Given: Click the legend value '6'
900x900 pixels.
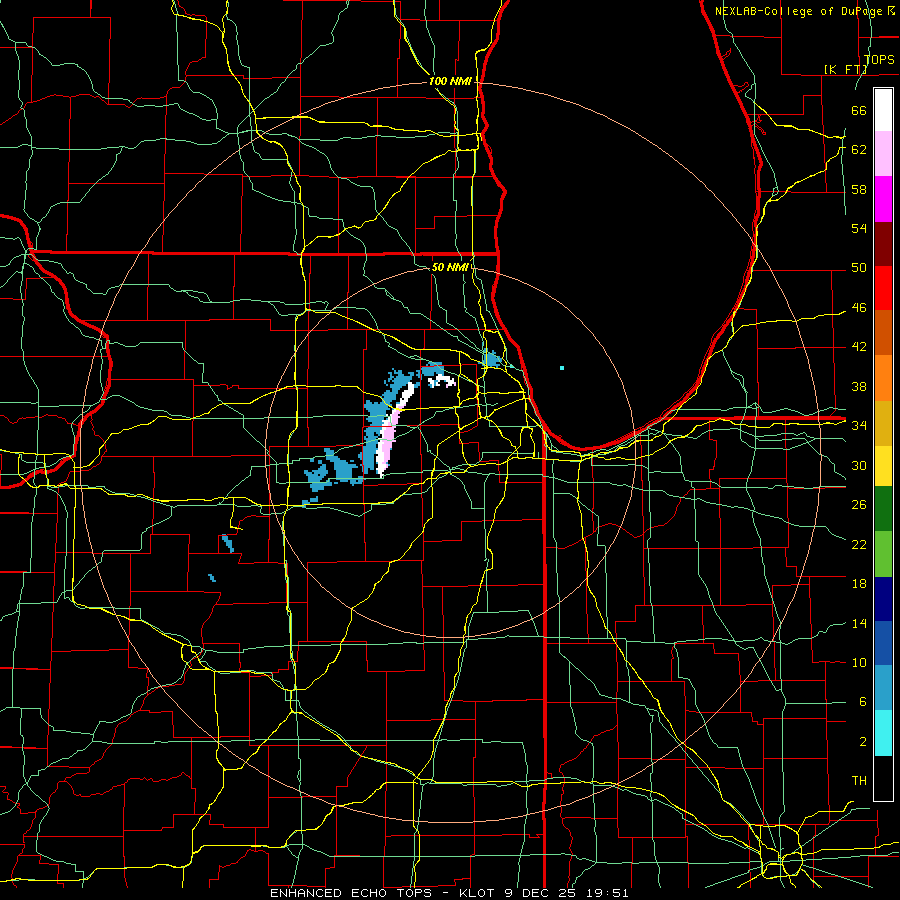Looking at the screenshot, I should coord(862,702).
